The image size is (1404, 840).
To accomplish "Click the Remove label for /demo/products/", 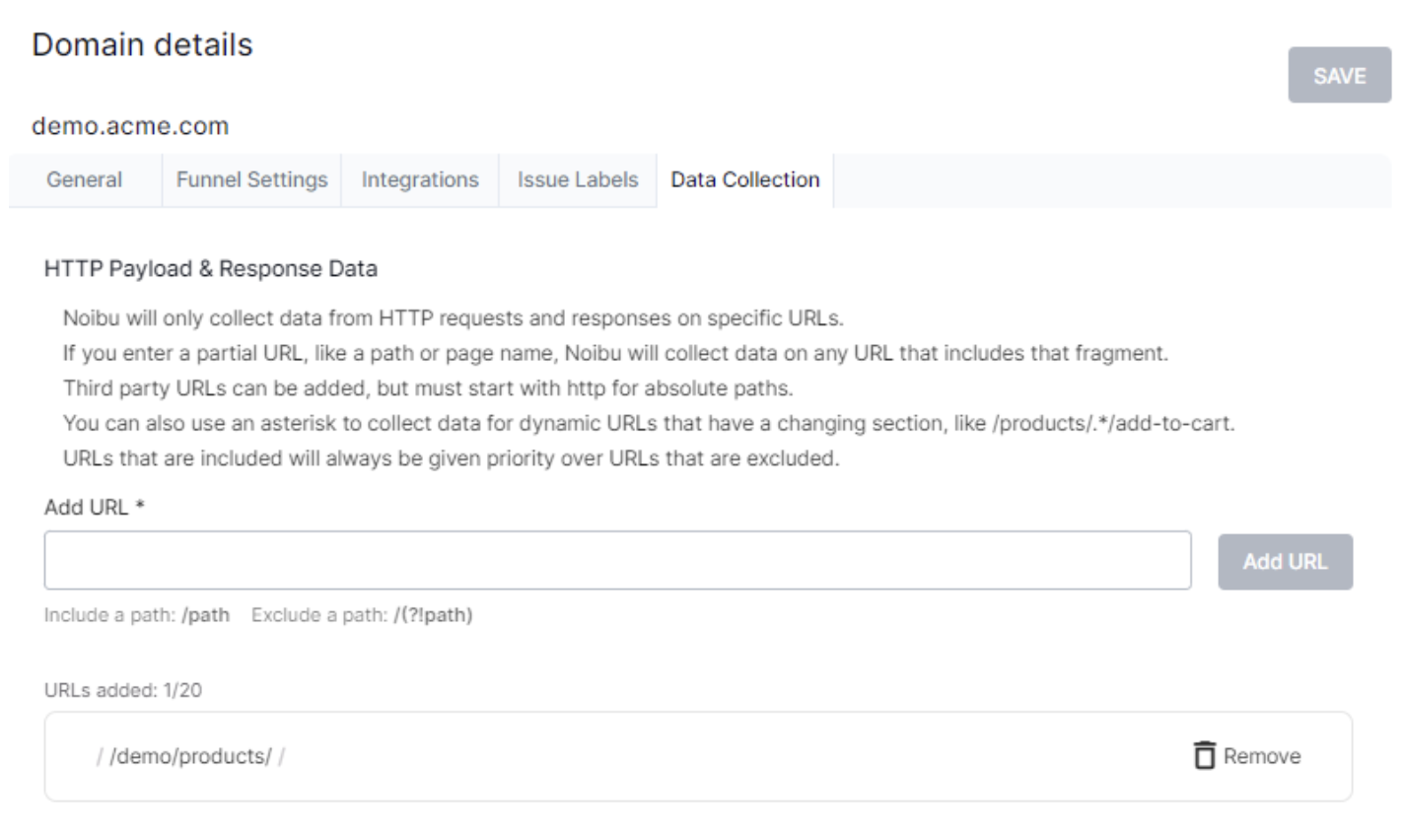I will [x=1261, y=756].
